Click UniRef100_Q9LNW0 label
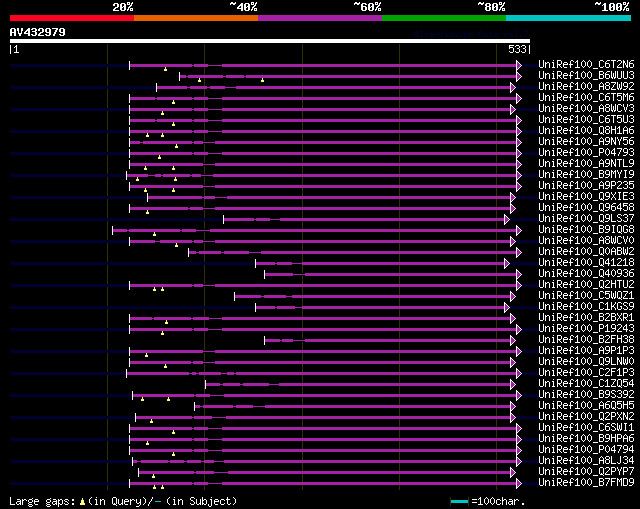The width and height of the screenshot is (640, 509). click(586, 362)
